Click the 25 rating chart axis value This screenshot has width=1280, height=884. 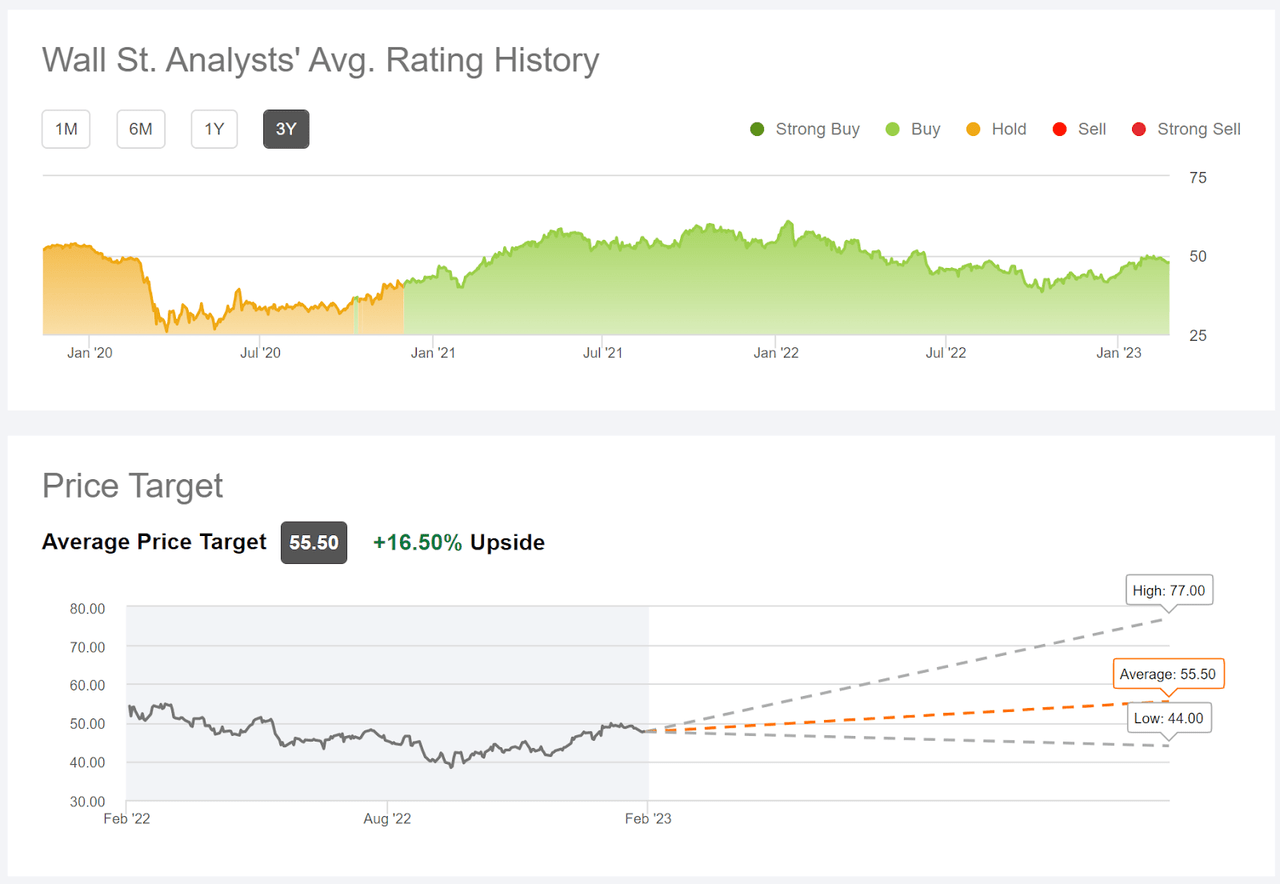point(1197,335)
